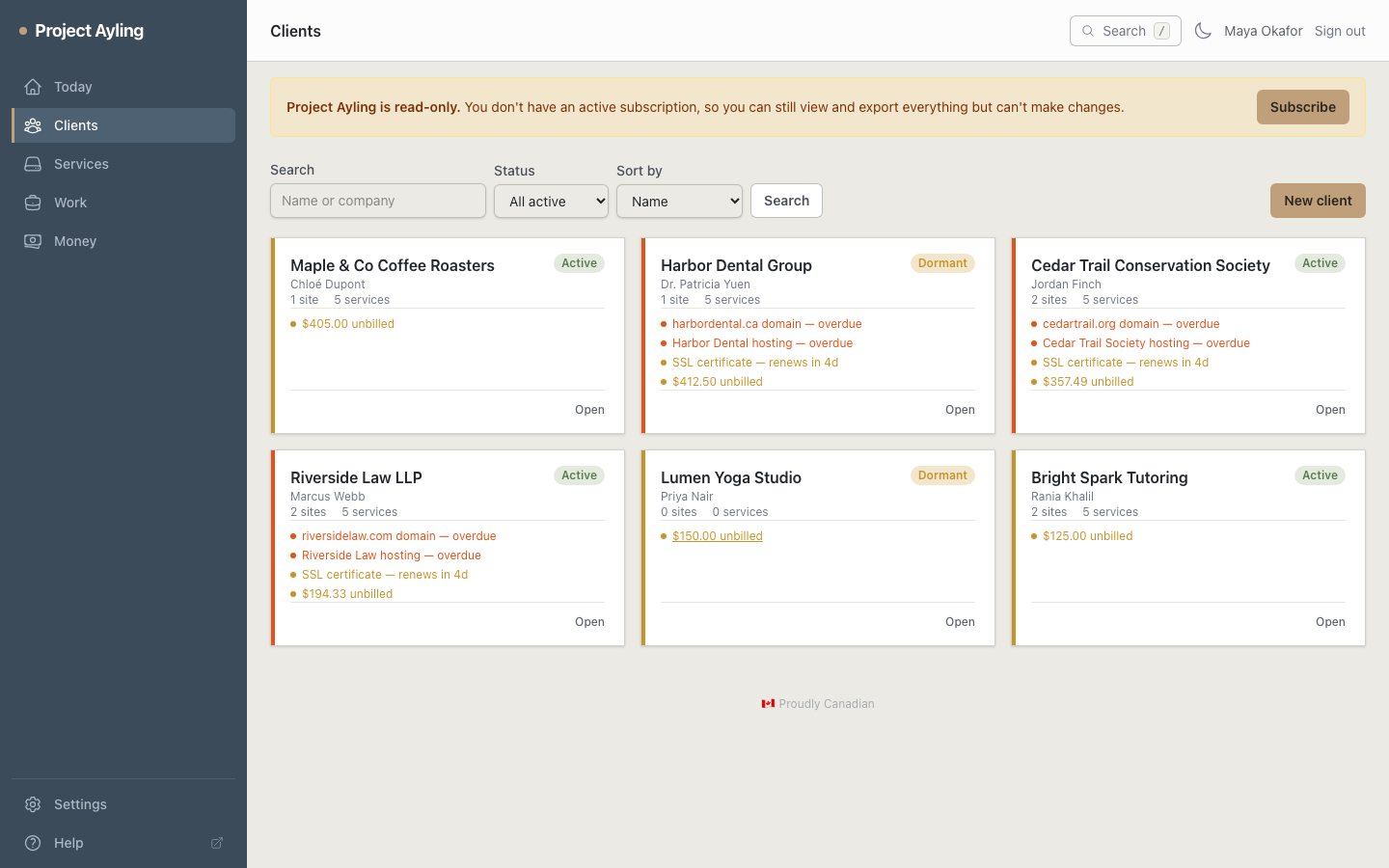Focus the Name or company search field

coord(378,201)
